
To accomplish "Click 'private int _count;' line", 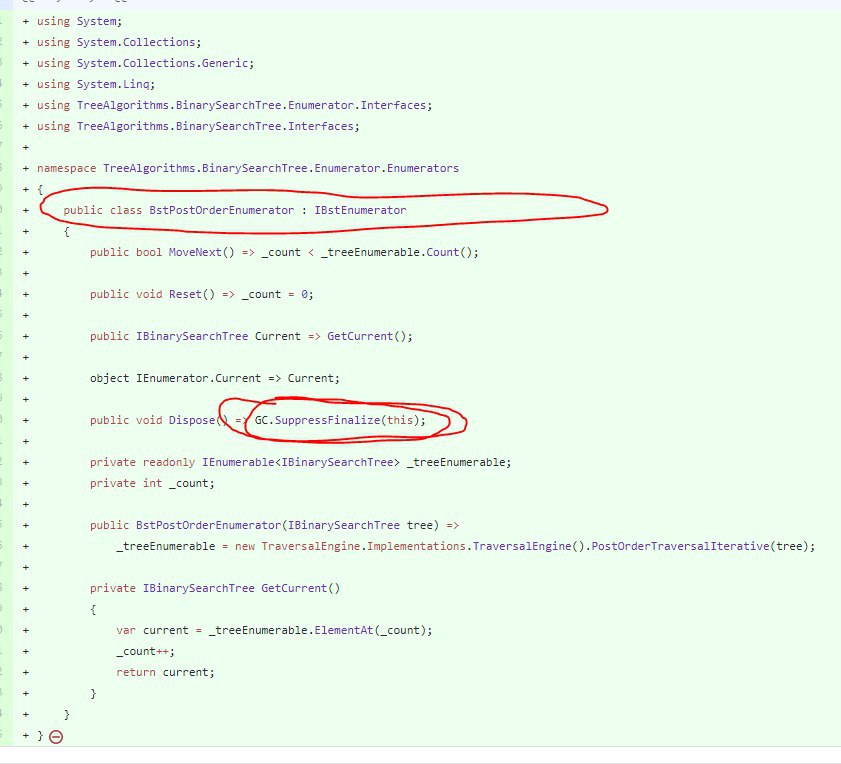I will (152, 483).
